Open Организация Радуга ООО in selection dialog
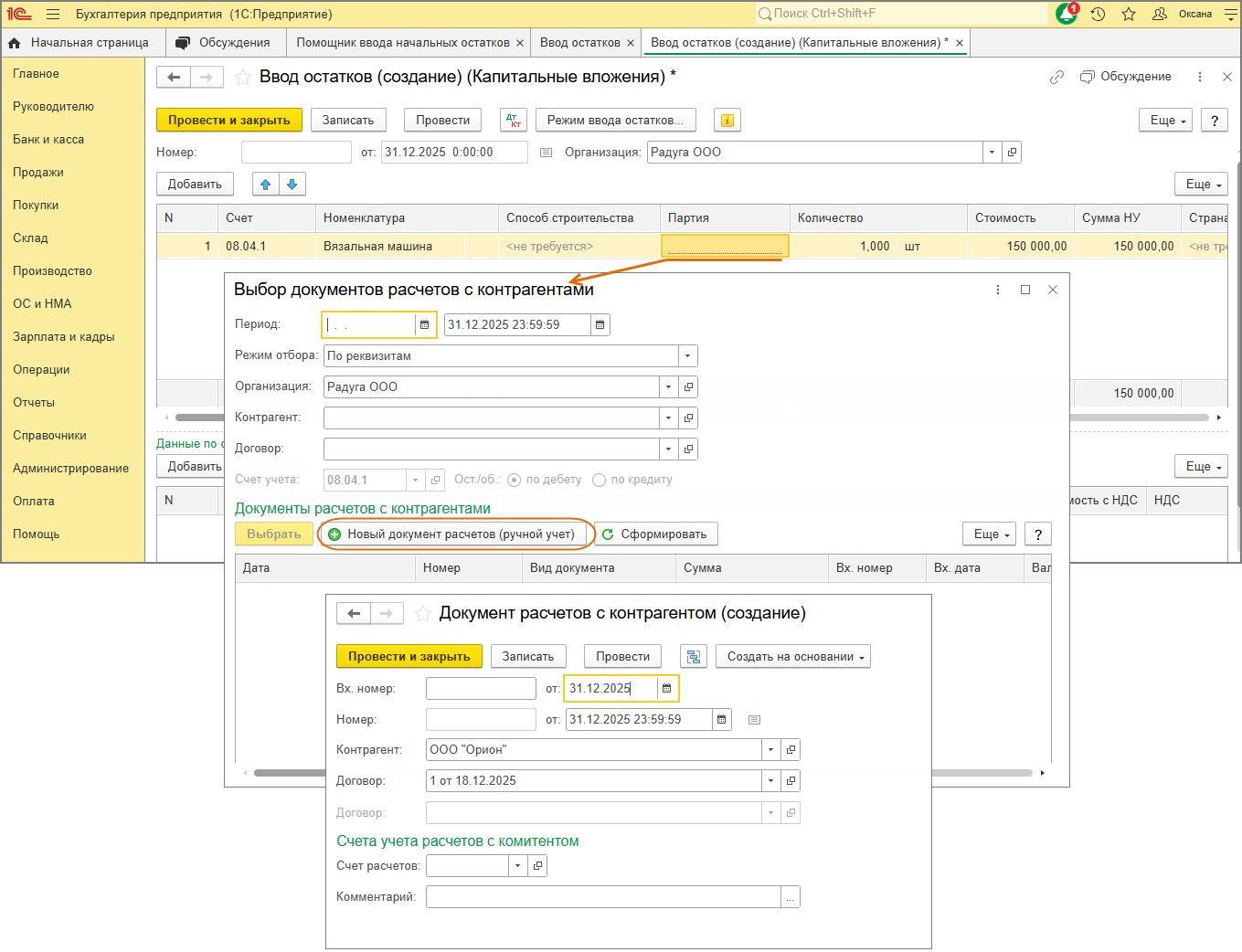Image resolution: width=1242 pixels, height=952 pixels. 689,386
